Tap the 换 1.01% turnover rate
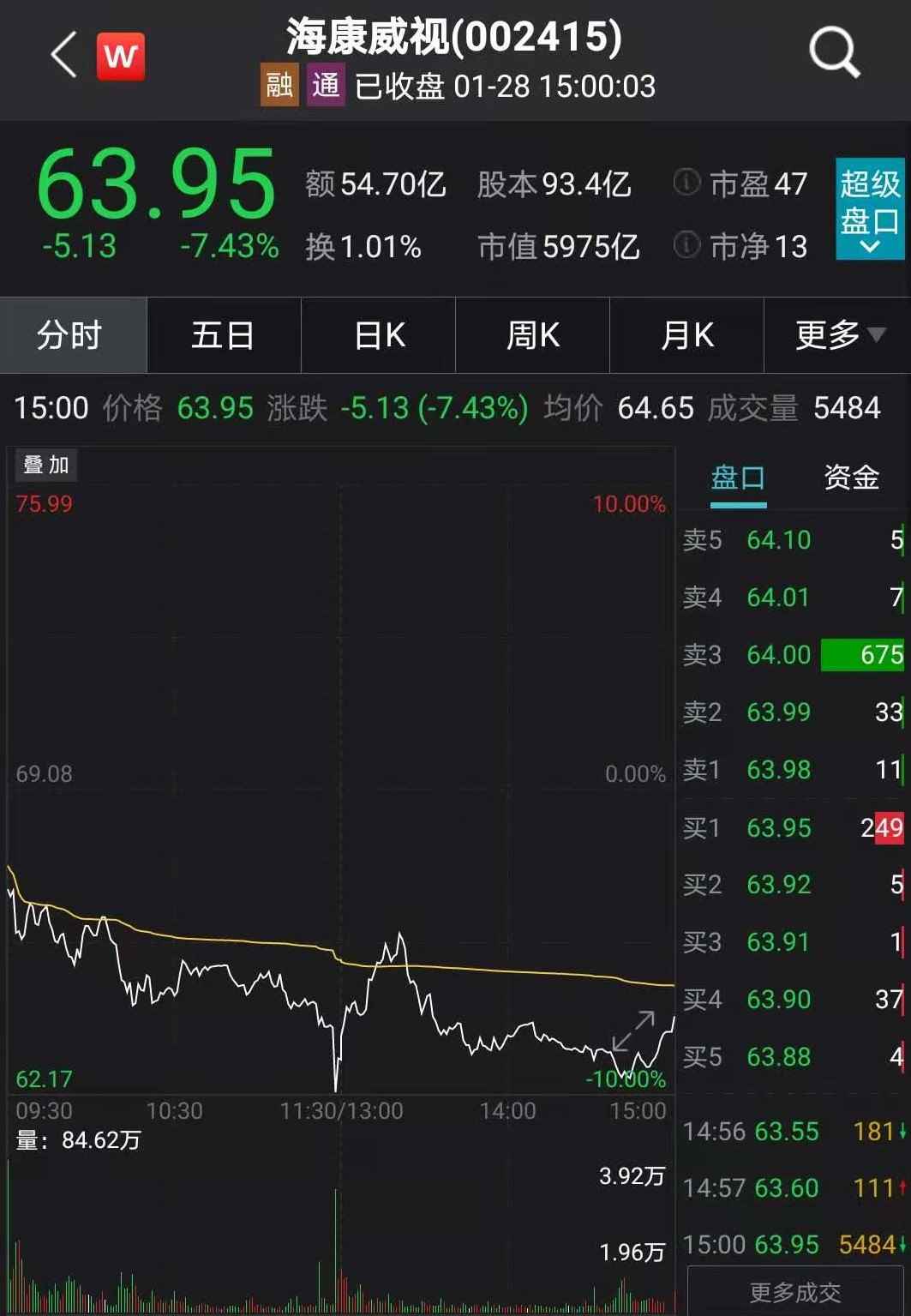This screenshot has height=1316, width=911. click(363, 247)
